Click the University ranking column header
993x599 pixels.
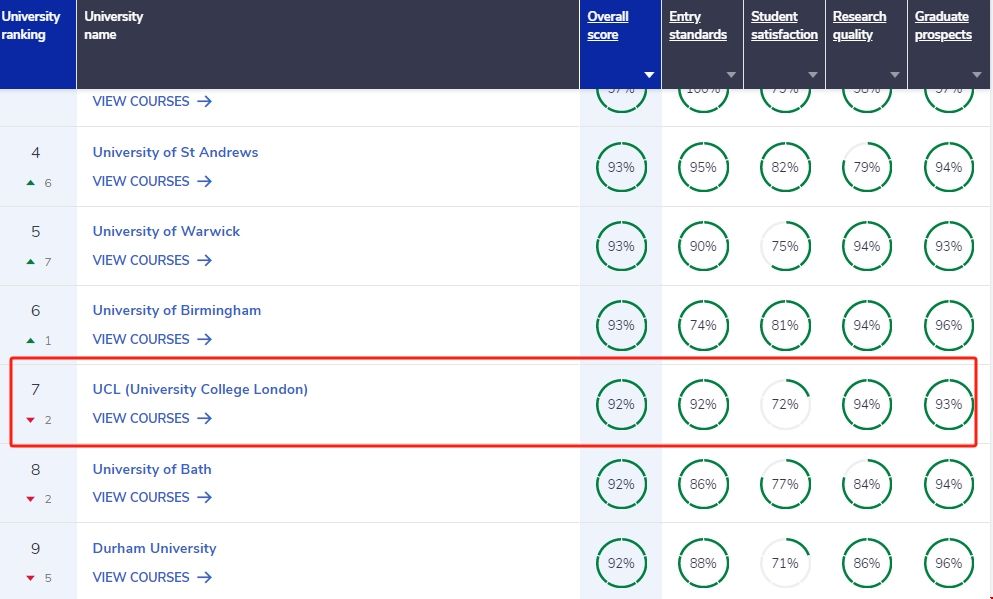click(31, 26)
